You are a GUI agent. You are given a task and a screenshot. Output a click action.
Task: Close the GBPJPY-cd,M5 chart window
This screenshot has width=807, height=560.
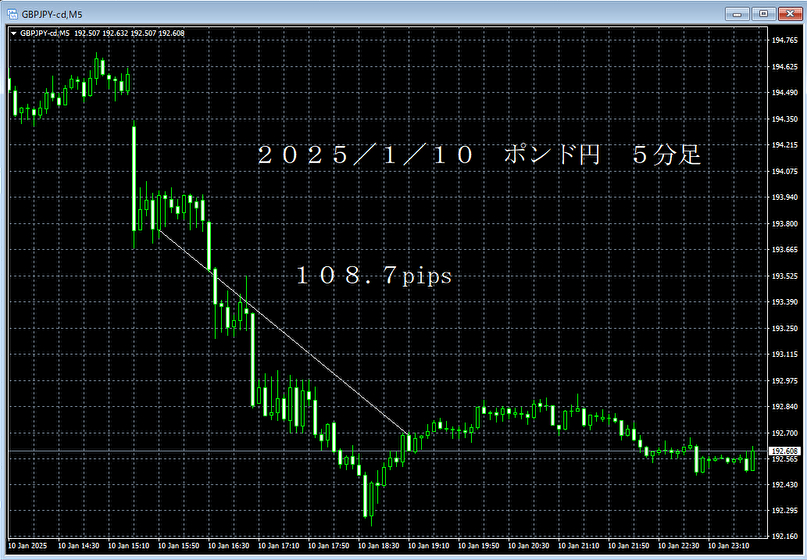tap(787, 13)
